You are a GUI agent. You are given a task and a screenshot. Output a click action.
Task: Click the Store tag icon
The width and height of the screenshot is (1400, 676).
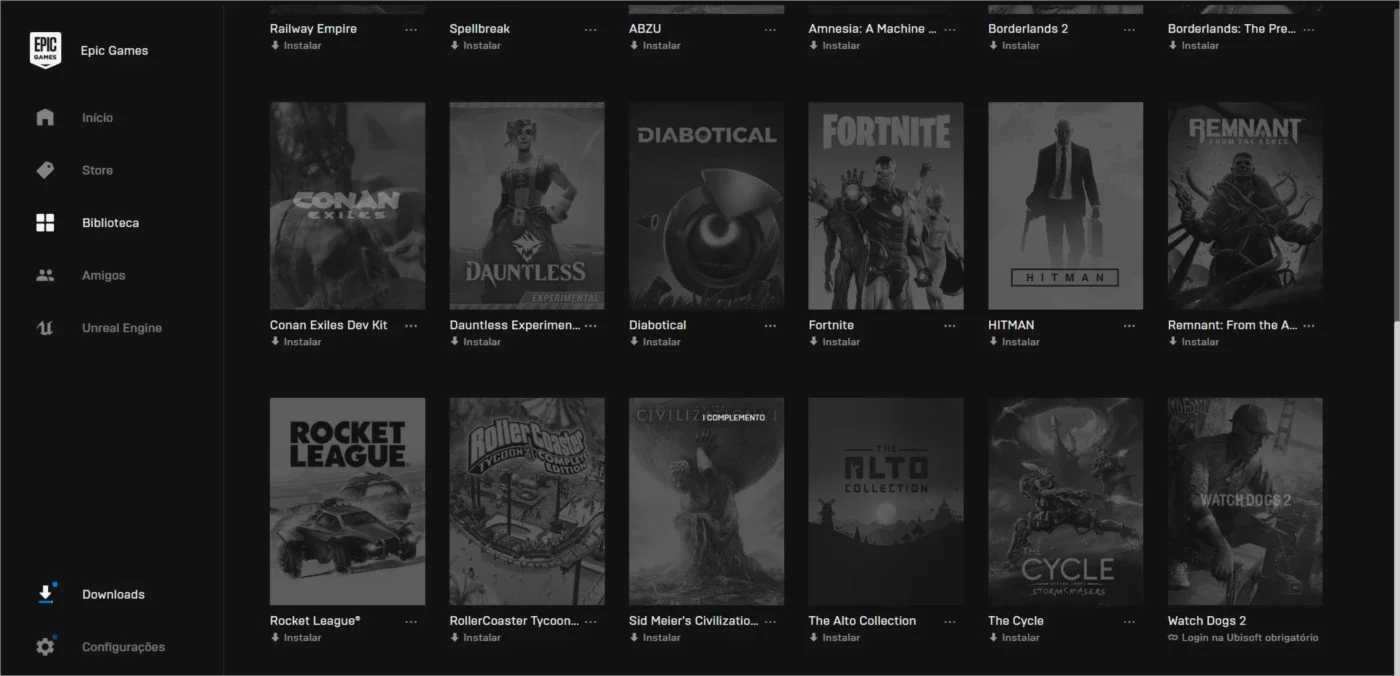click(45, 170)
